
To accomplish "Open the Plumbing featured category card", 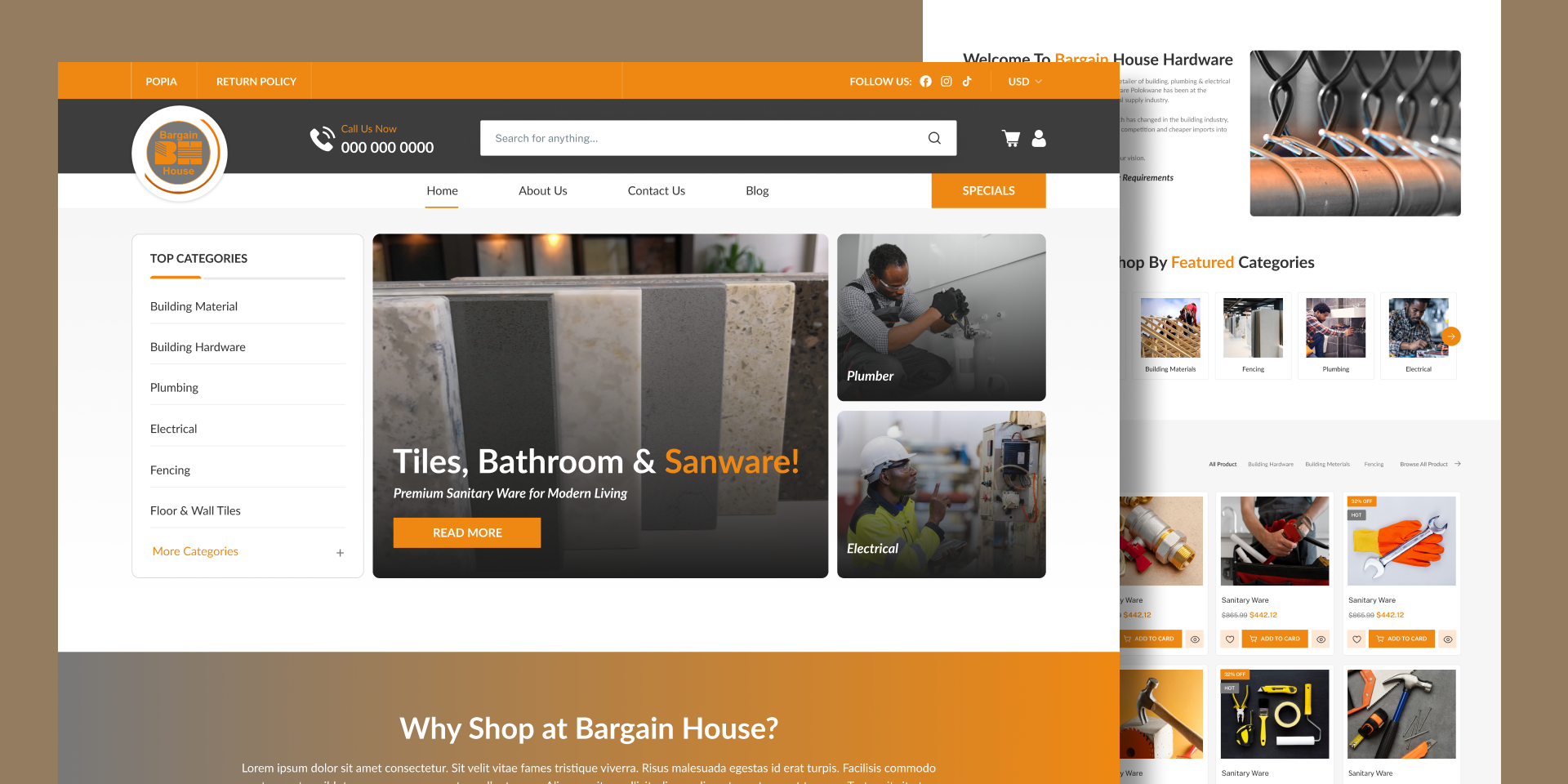I will coord(1336,336).
